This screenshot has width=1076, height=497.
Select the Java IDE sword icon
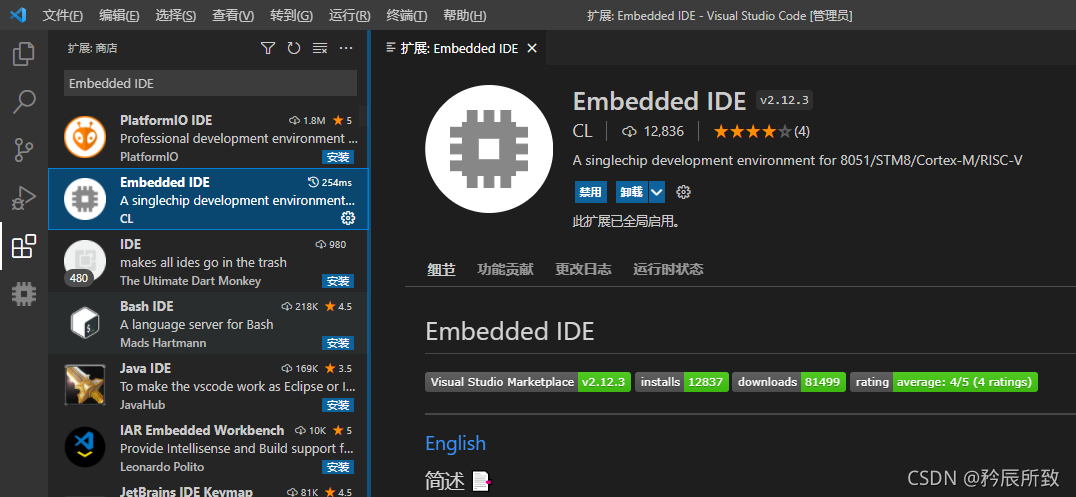tap(85, 384)
